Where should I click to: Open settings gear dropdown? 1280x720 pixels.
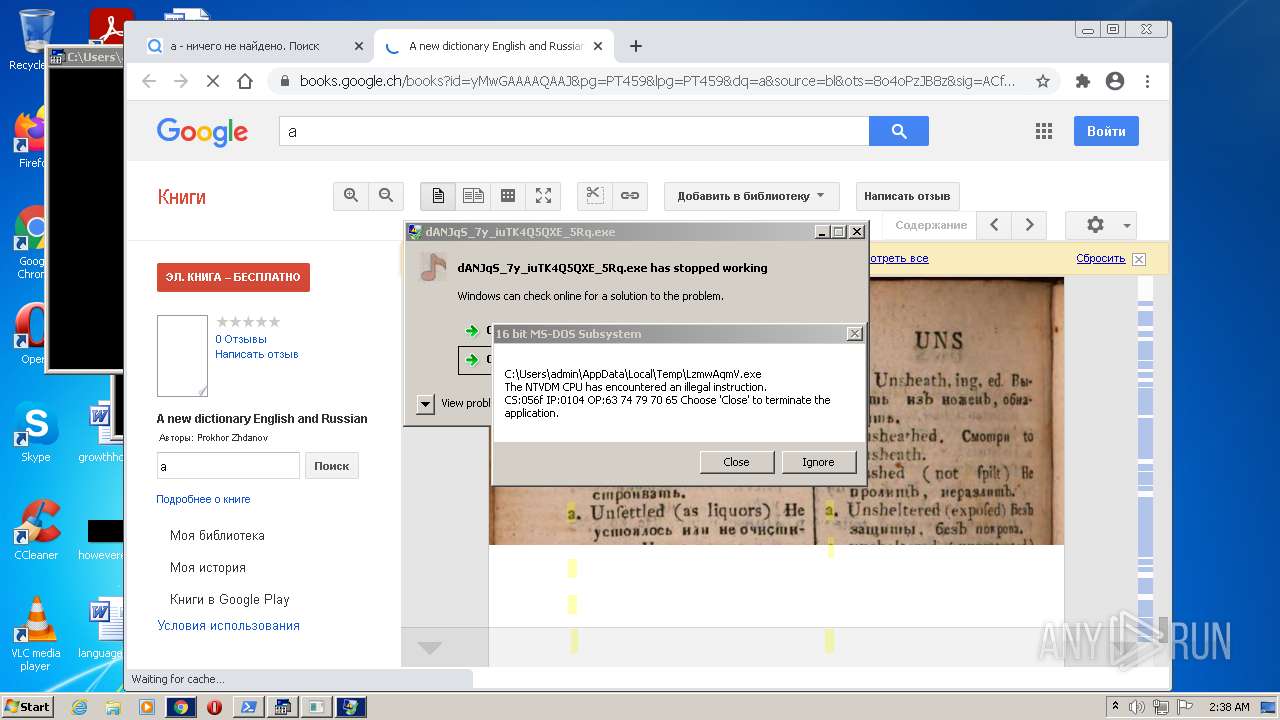[1101, 225]
